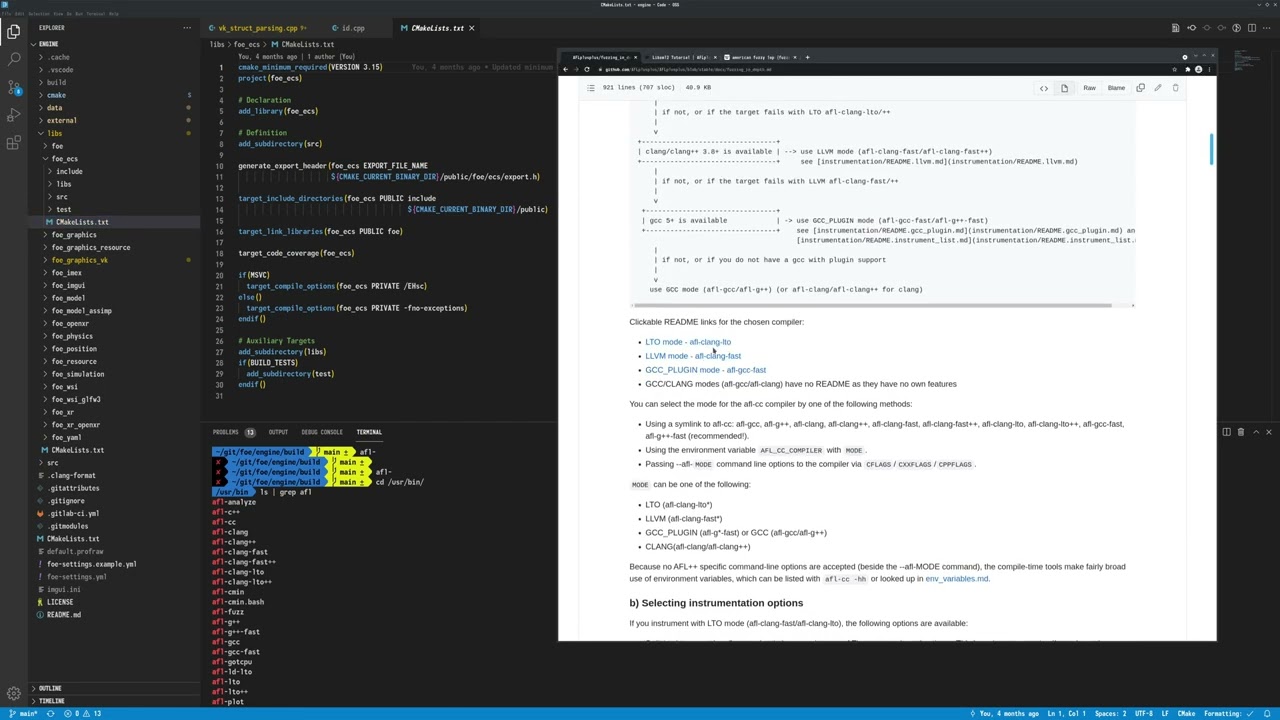Screen dimensions: 1280x720
Task: Open Manage gear at activity bar bottom
Action: pyautogui.click(x=14, y=693)
